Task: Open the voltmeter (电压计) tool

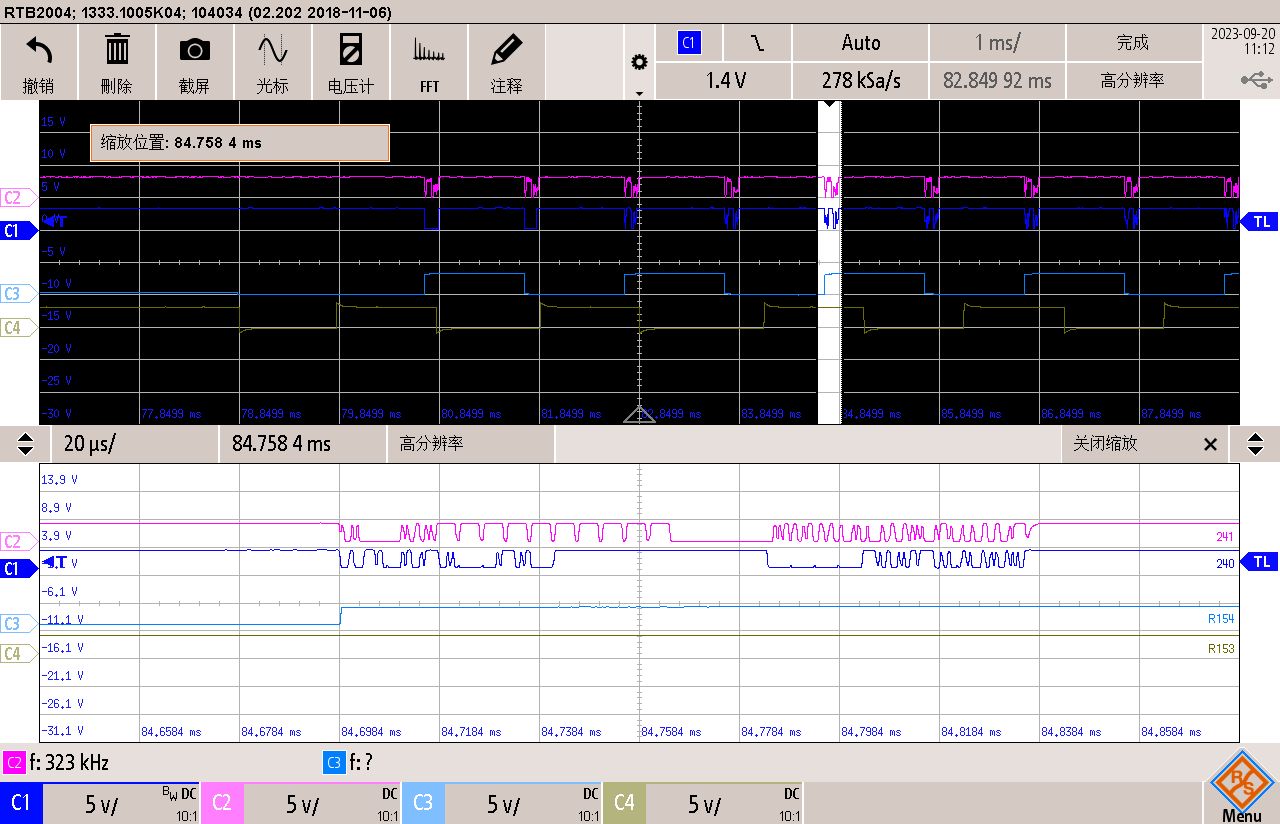Action: coord(350,49)
